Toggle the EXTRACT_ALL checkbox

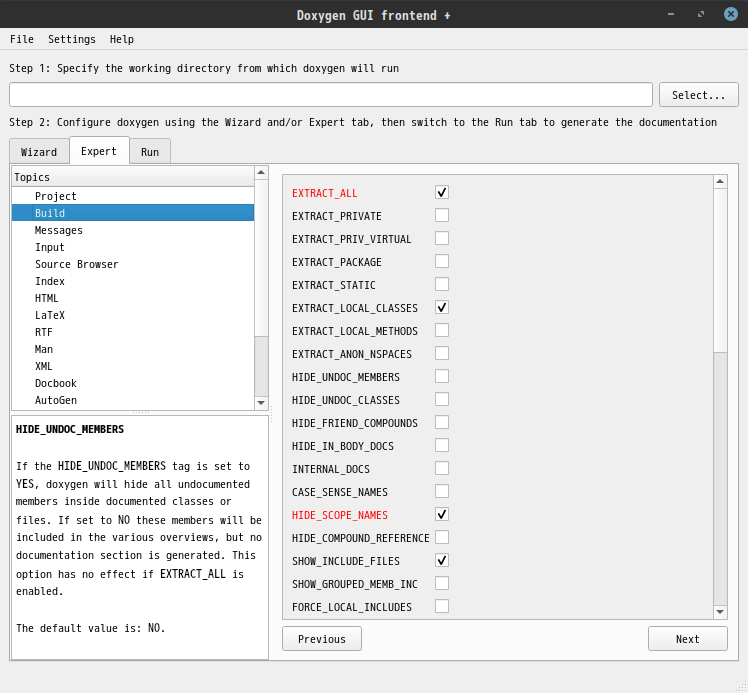coord(442,192)
